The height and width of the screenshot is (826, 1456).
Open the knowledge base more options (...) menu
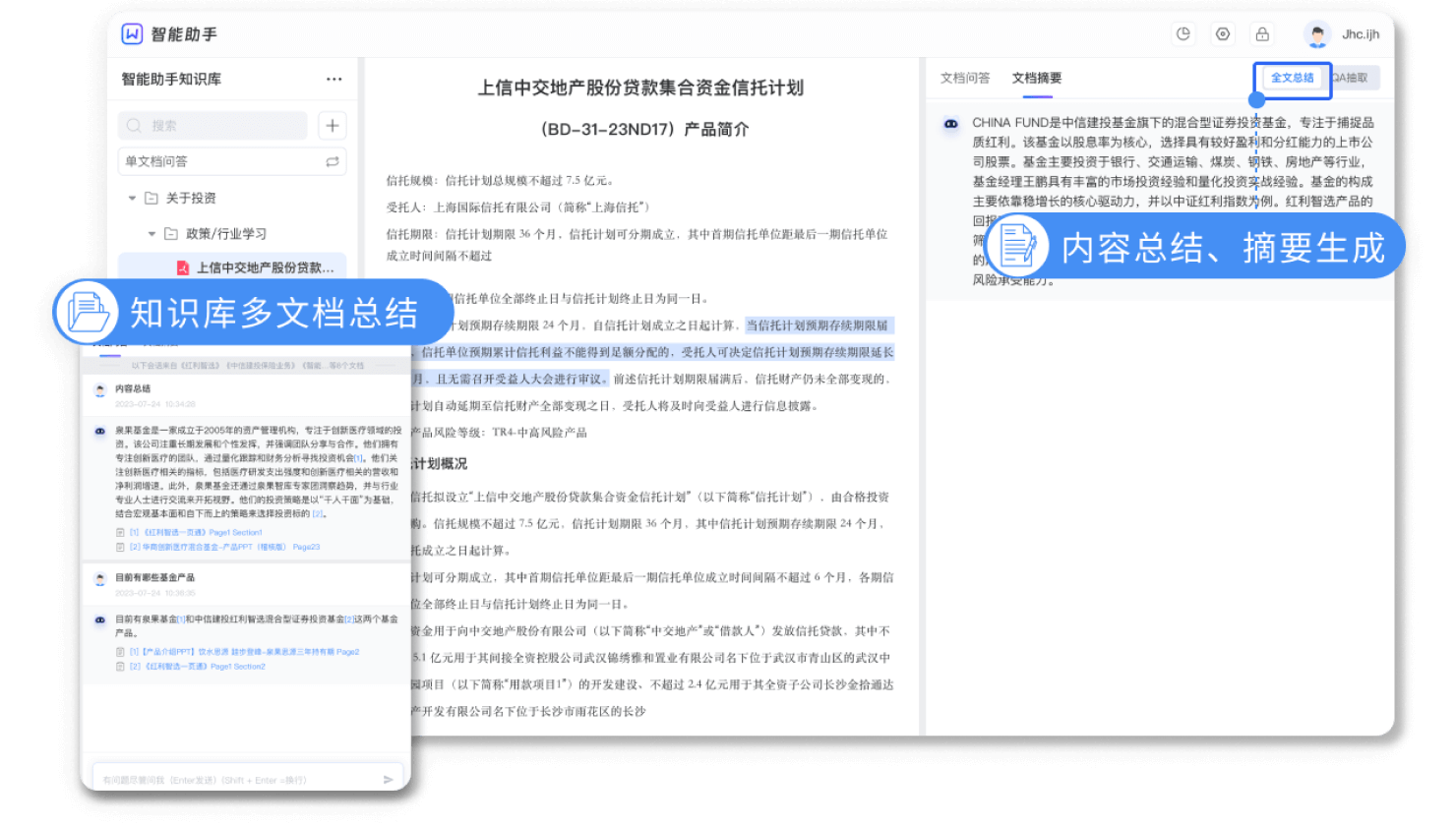point(334,79)
